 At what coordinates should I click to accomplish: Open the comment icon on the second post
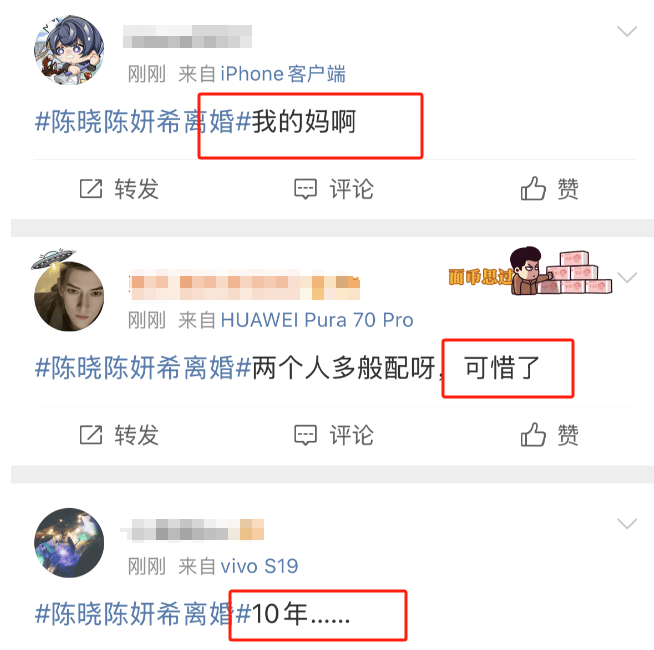pos(305,435)
